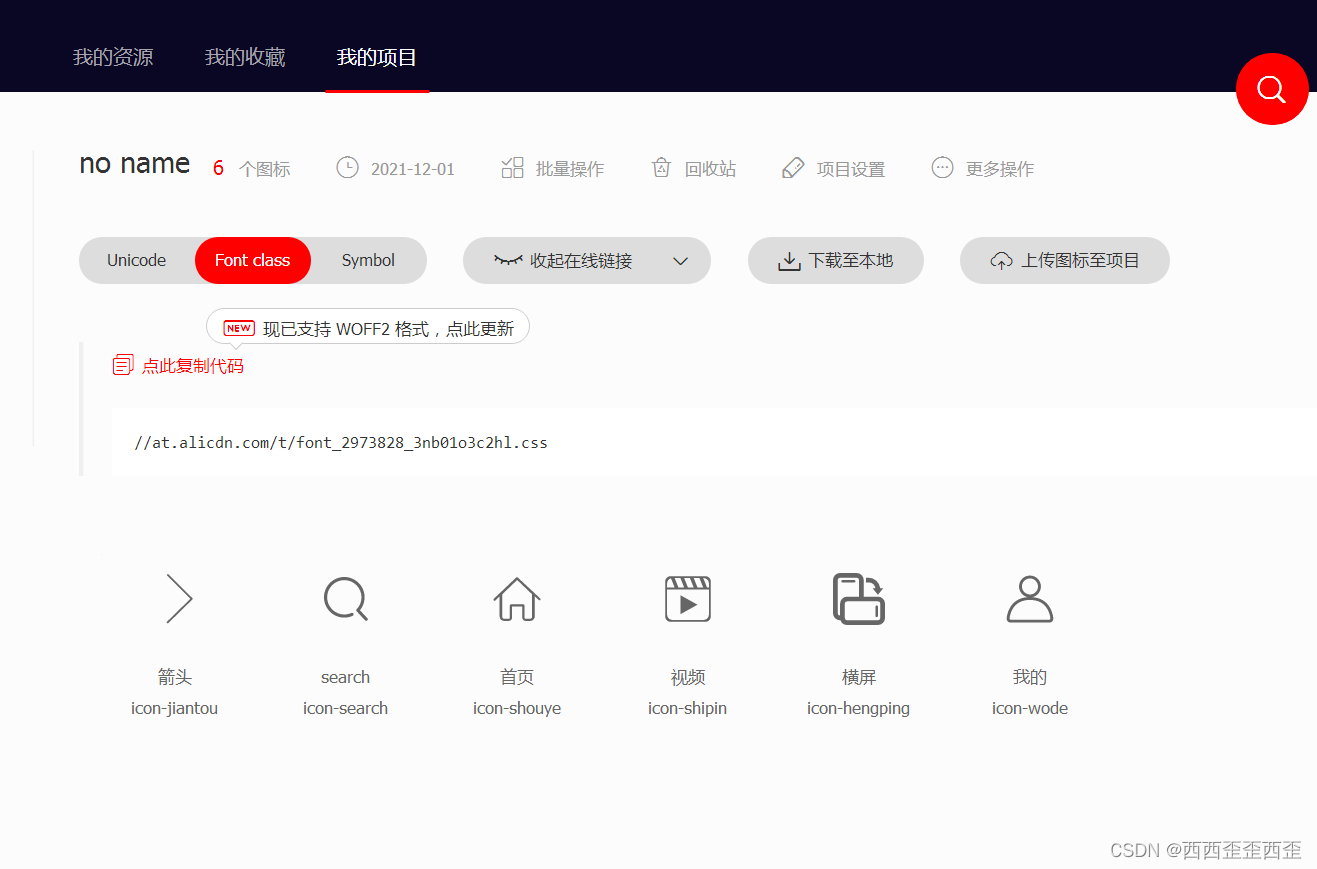Screen dimensions: 1317x869
Task: Switch to Font class mode
Action: [x=253, y=260]
